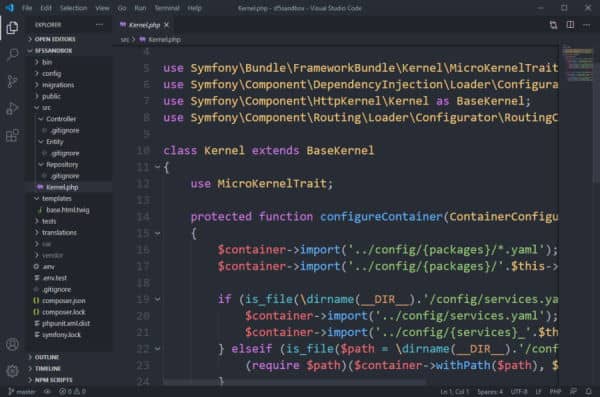Image resolution: width=600 pixels, height=397 pixels.
Task: Open the Go menu
Action: tap(122, 8)
